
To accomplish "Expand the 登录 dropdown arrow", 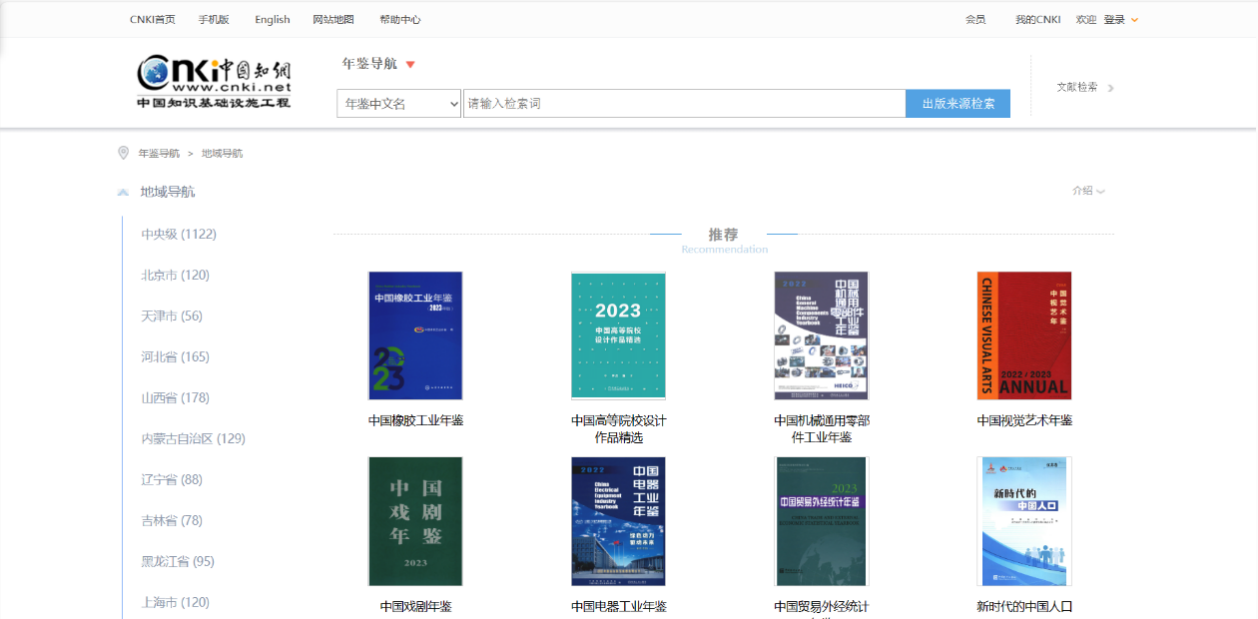I will pyautogui.click(x=1134, y=20).
